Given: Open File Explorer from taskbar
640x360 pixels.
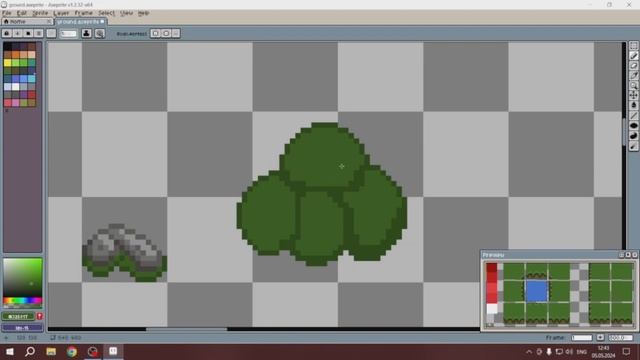Looking at the screenshot, I should click(51, 351).
